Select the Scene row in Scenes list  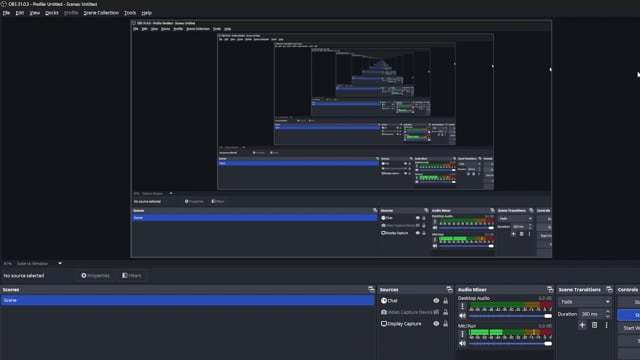click(x=187, y=300)
